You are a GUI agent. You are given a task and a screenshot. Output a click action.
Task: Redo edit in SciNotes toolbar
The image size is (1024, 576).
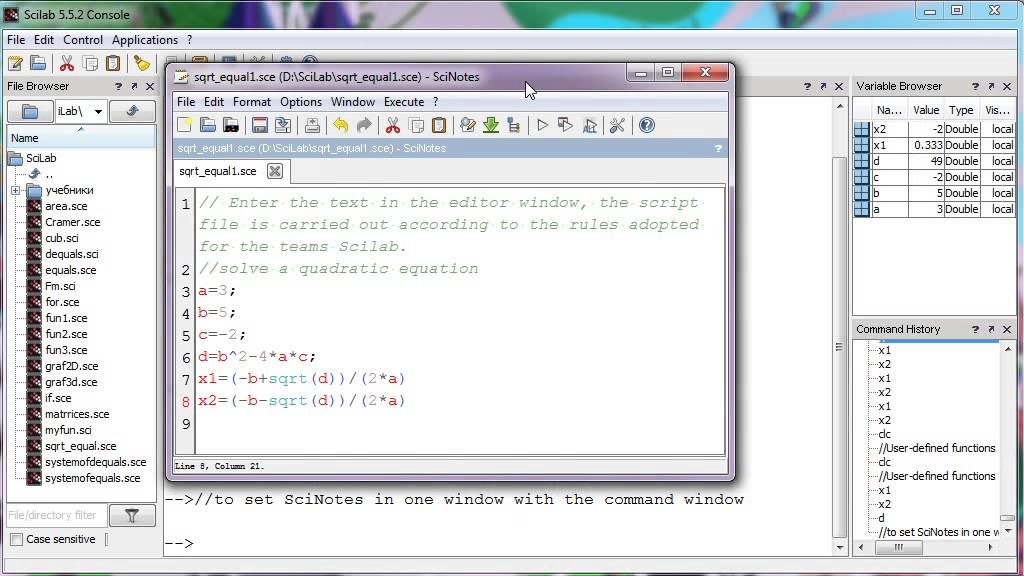(x=364, y=125)
